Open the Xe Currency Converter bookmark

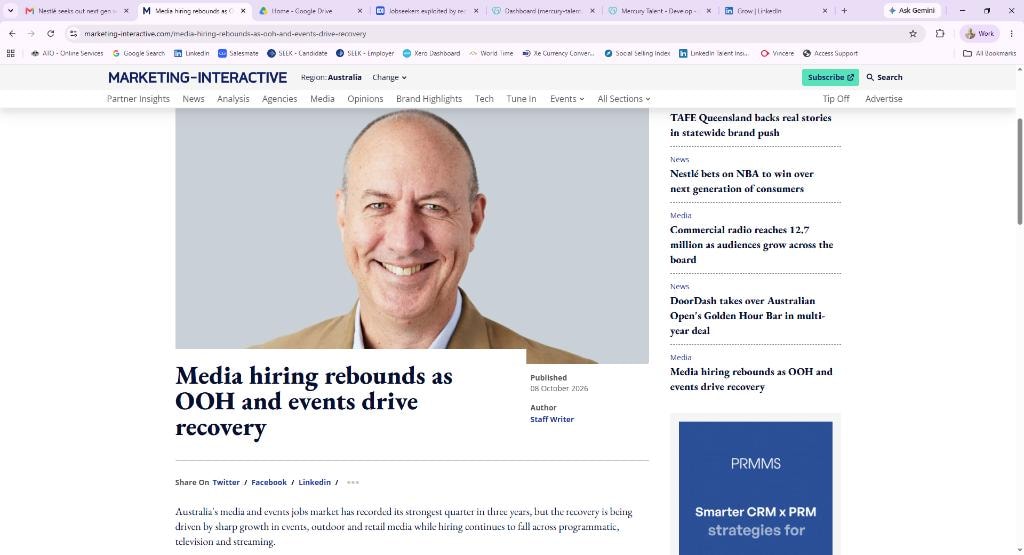click(558, 54)
